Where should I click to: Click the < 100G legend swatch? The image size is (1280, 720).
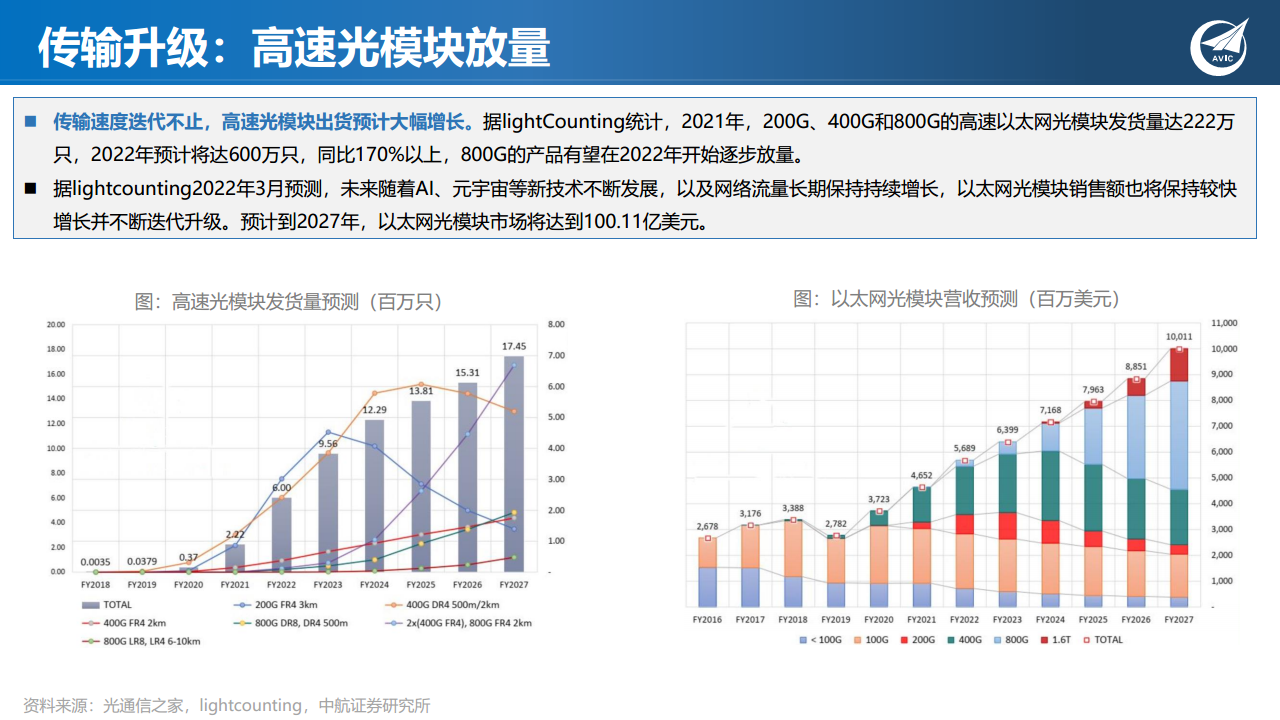[x=802, y=639]
